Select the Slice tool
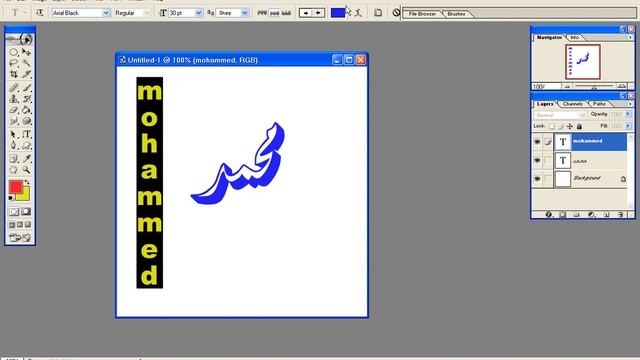 pyautogui.click(x=27, y=74)
